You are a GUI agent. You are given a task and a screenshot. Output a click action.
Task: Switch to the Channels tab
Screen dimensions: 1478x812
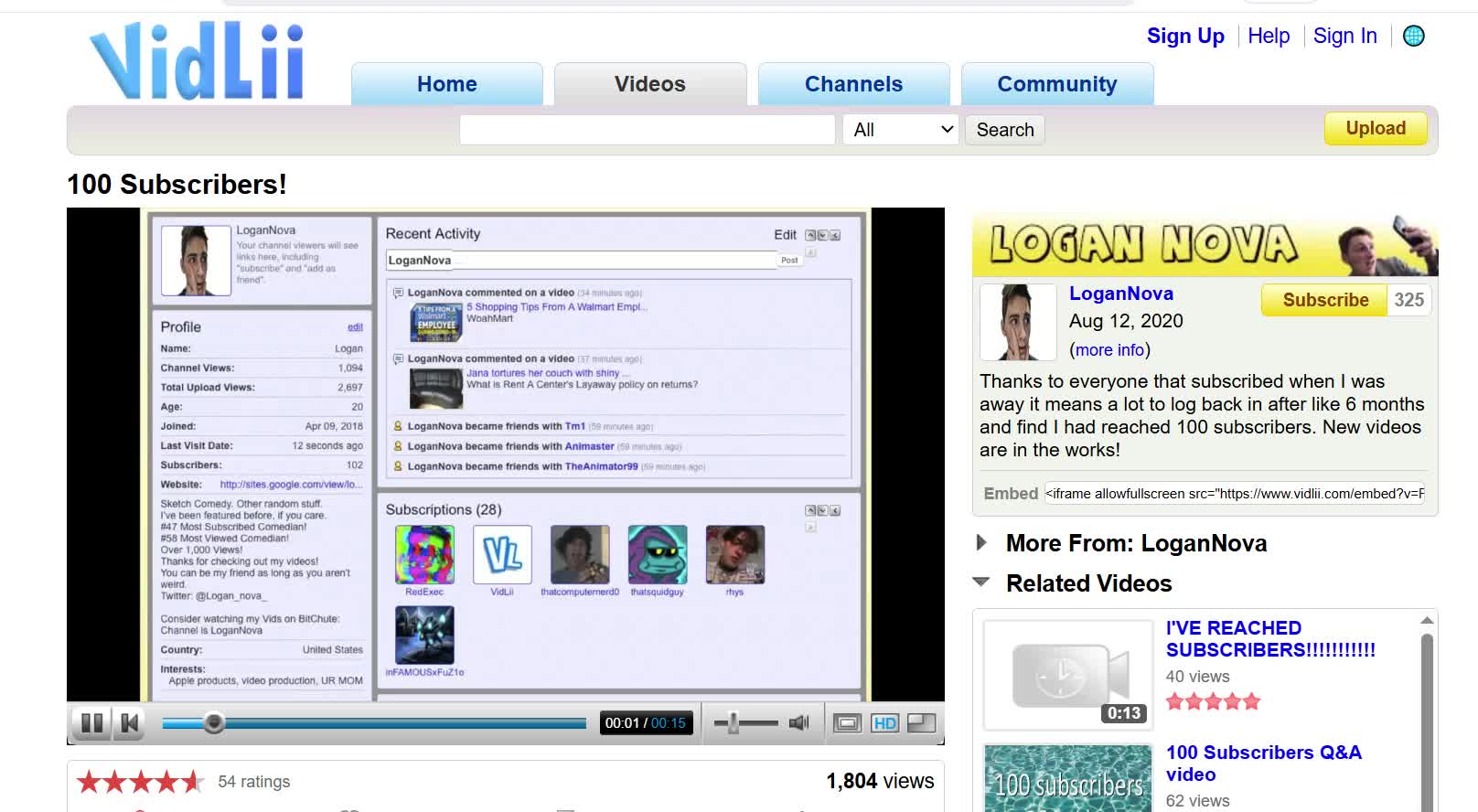click(x=853, y=84)
